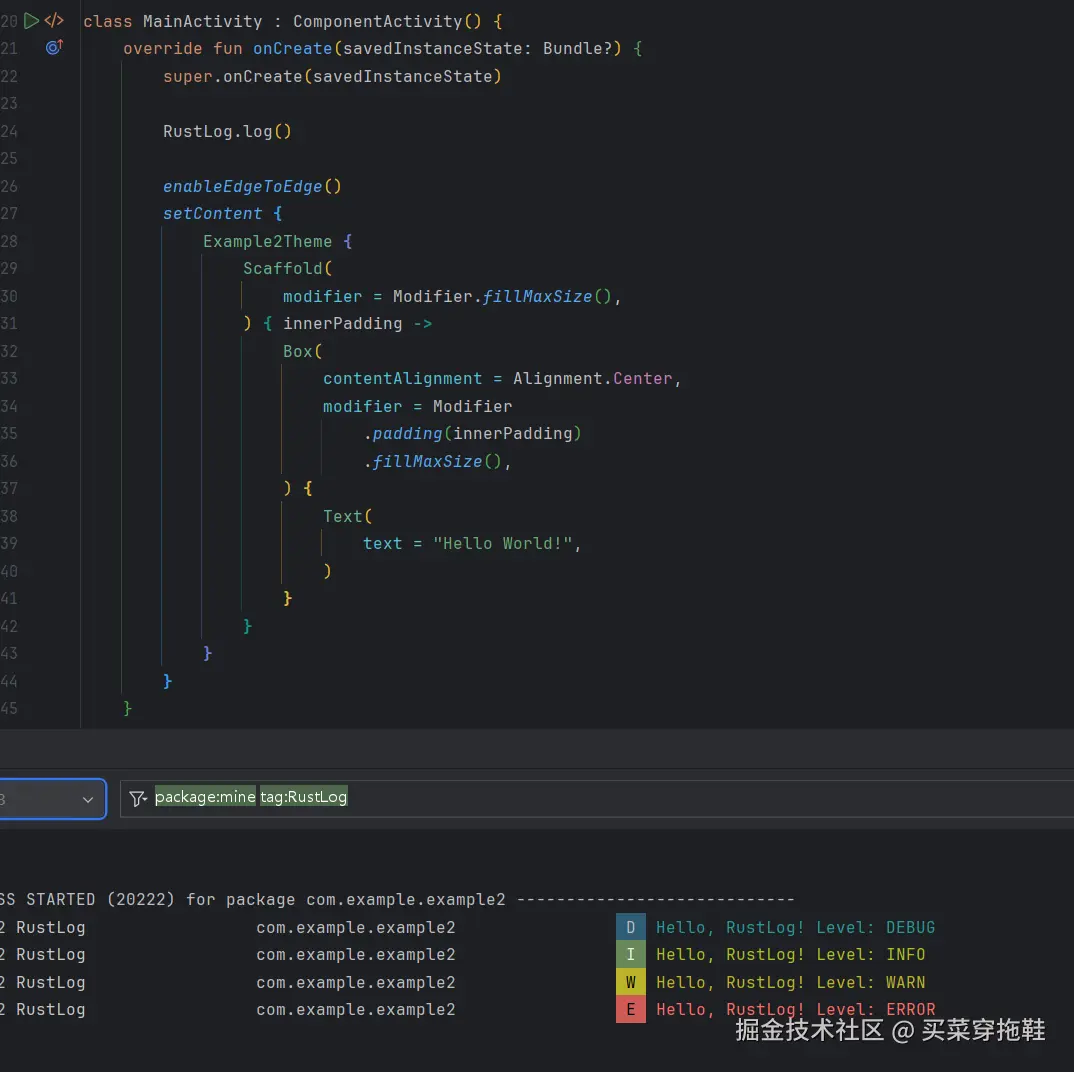Image resolution: width=1074 pixels, height=1072 pixels.
Task: Click com.example.example2 in the DEBUG log row
Action: point(355,927)
